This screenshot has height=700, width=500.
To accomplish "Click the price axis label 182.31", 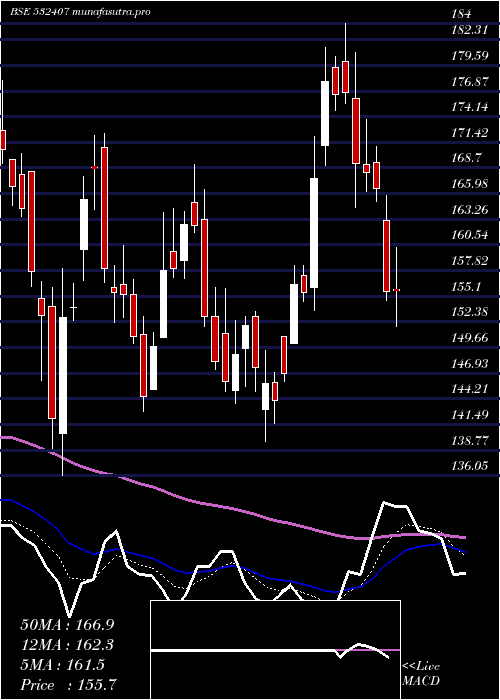I will pos(469,30).
